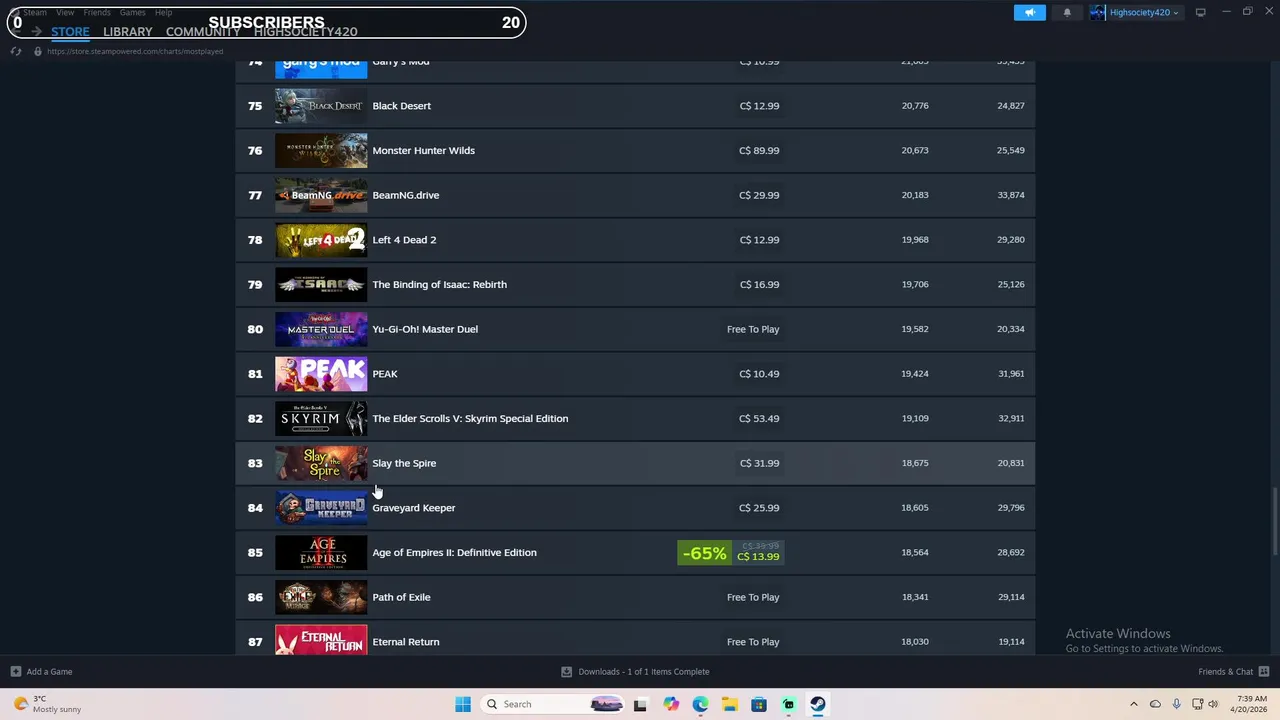Open the notifications bell icon
This screenshot has width=1280, height=720.
[1067, 12]
